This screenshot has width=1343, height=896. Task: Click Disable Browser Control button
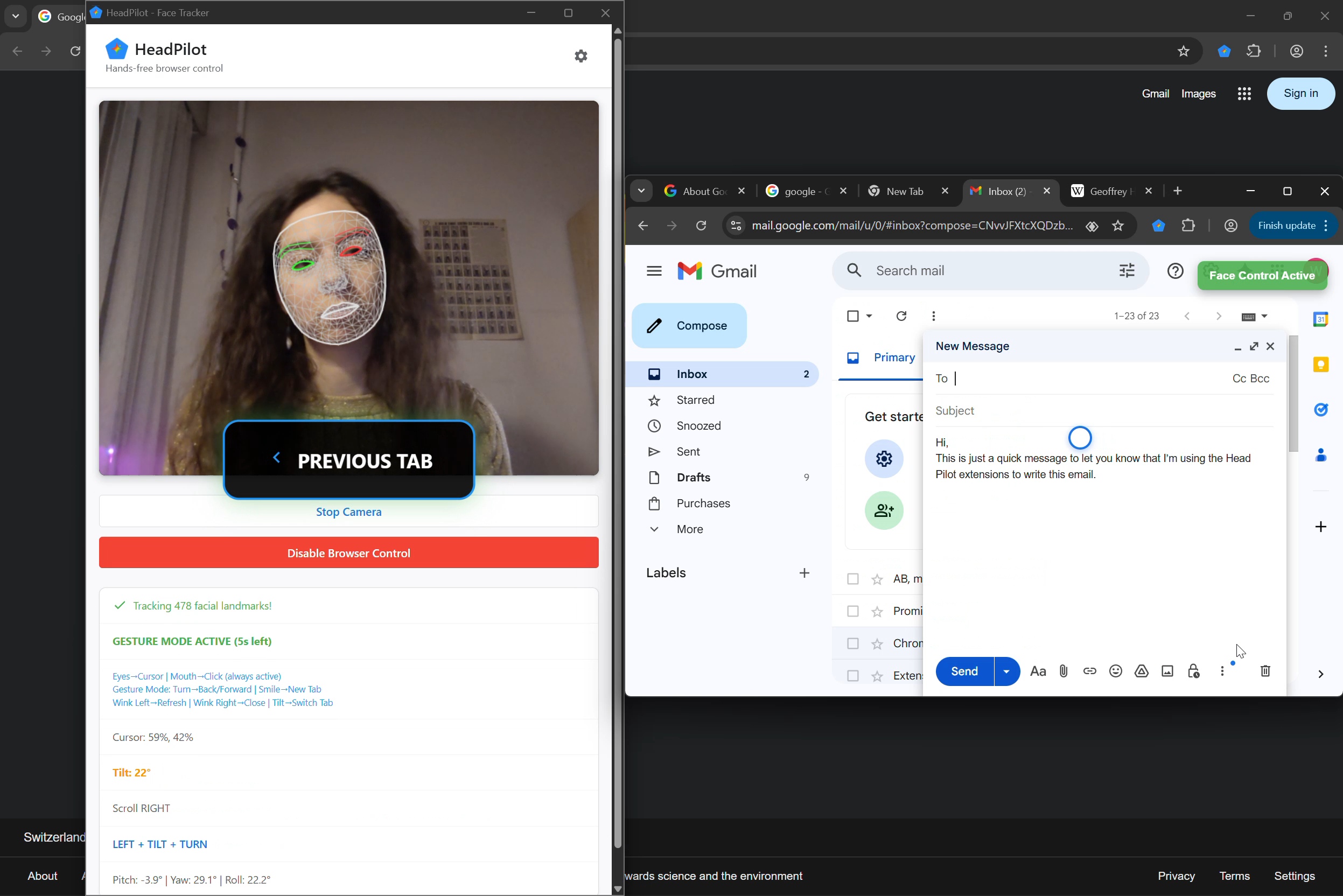(x=348, y=552)
